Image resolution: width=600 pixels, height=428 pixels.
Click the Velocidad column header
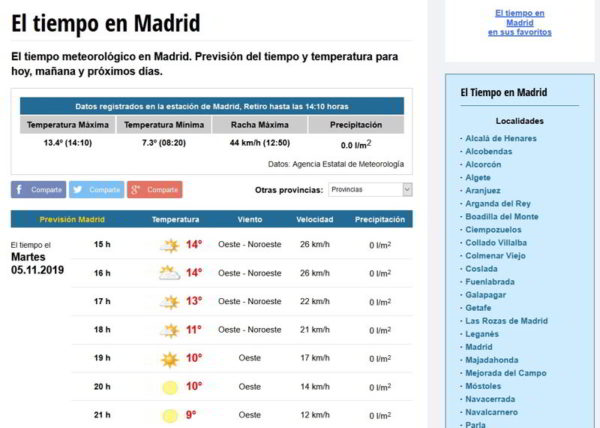315,220
